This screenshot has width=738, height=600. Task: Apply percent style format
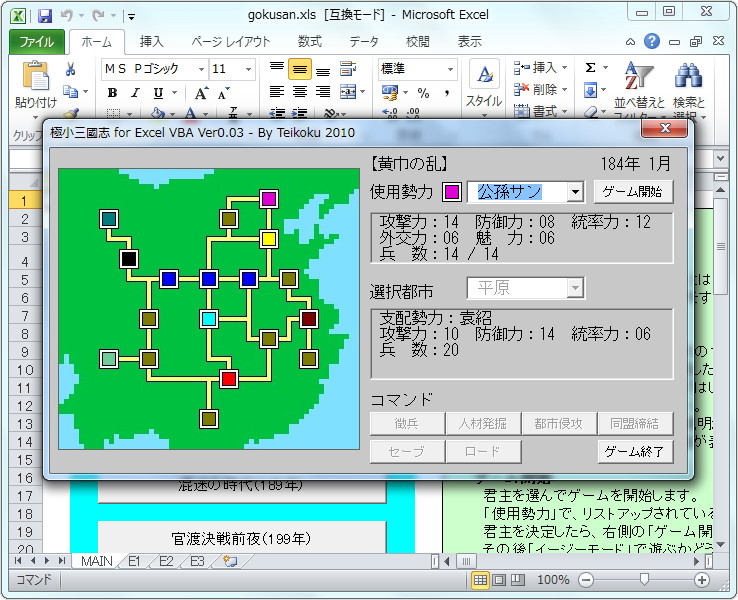[423, 93]
